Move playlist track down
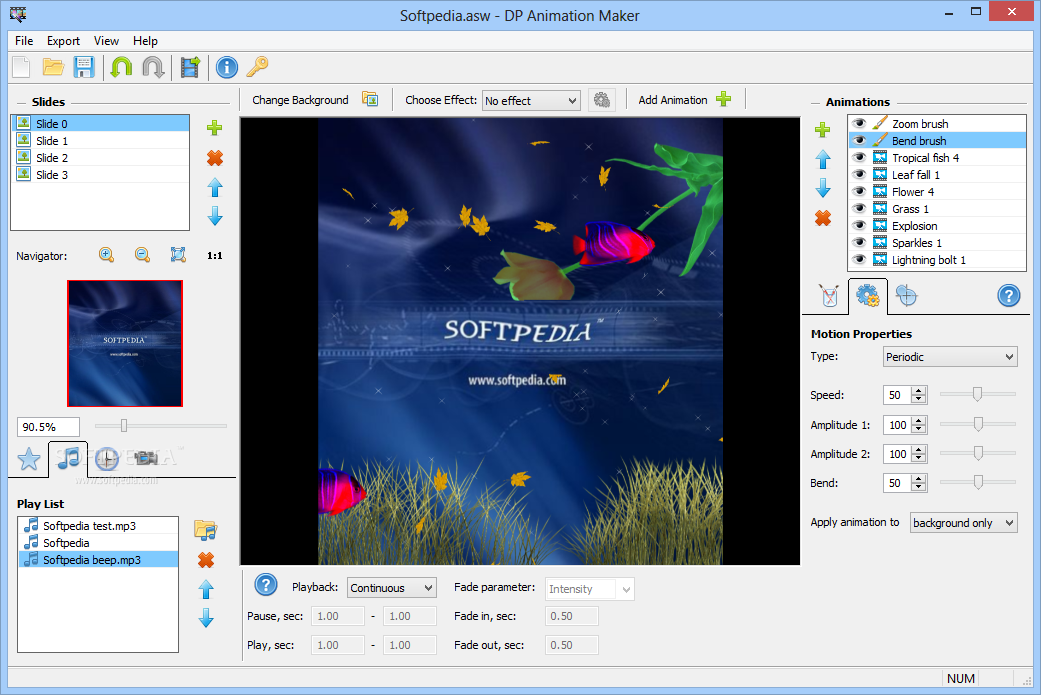 [206, 618]
